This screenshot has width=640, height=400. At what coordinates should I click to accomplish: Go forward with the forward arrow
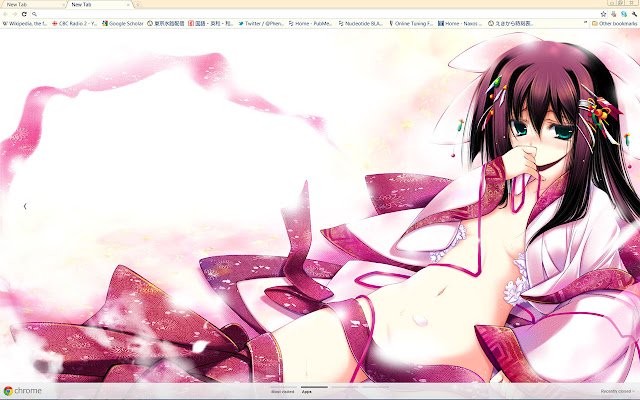[15, 14]
